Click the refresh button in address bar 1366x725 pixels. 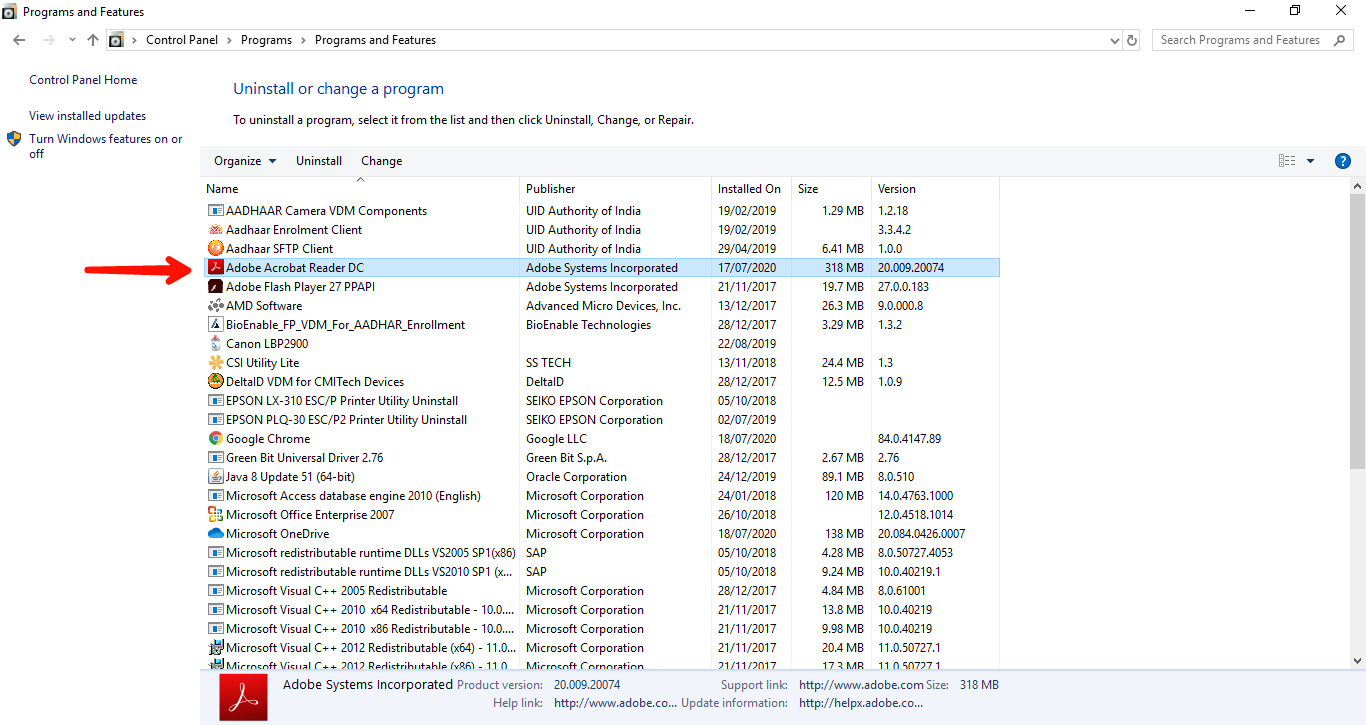tap(1132, 40)
